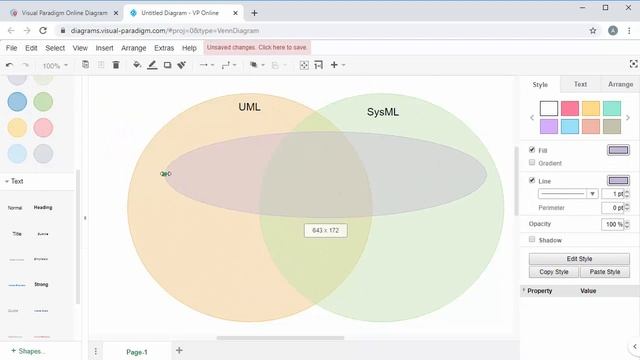The width and height of the screenshot is (640, 360).
Task: Undo the last action in the toolbar
Action: 9,65
